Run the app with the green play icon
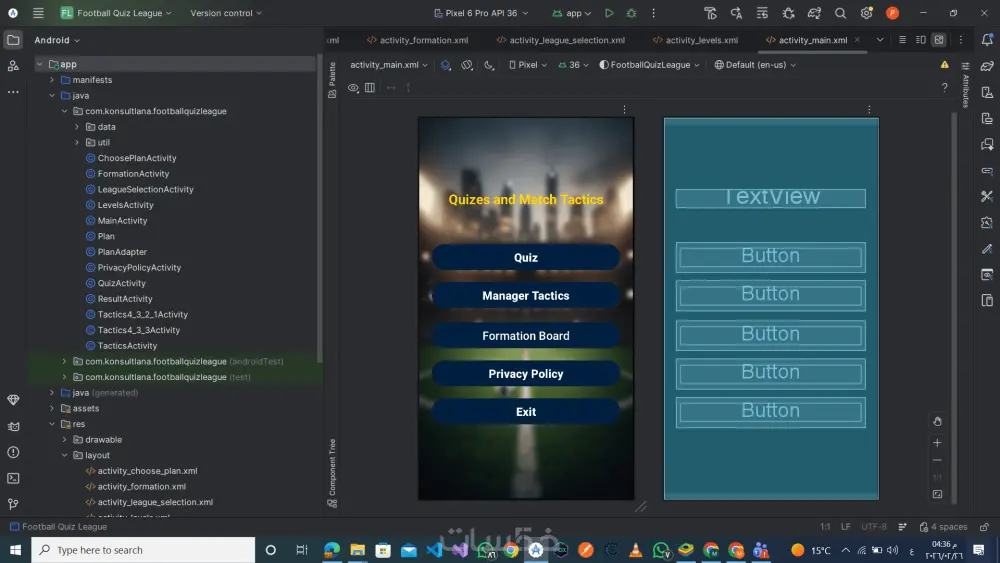The height and width of the screenshot is (563, 1000). pyautogui.click(x=609, y=13)
